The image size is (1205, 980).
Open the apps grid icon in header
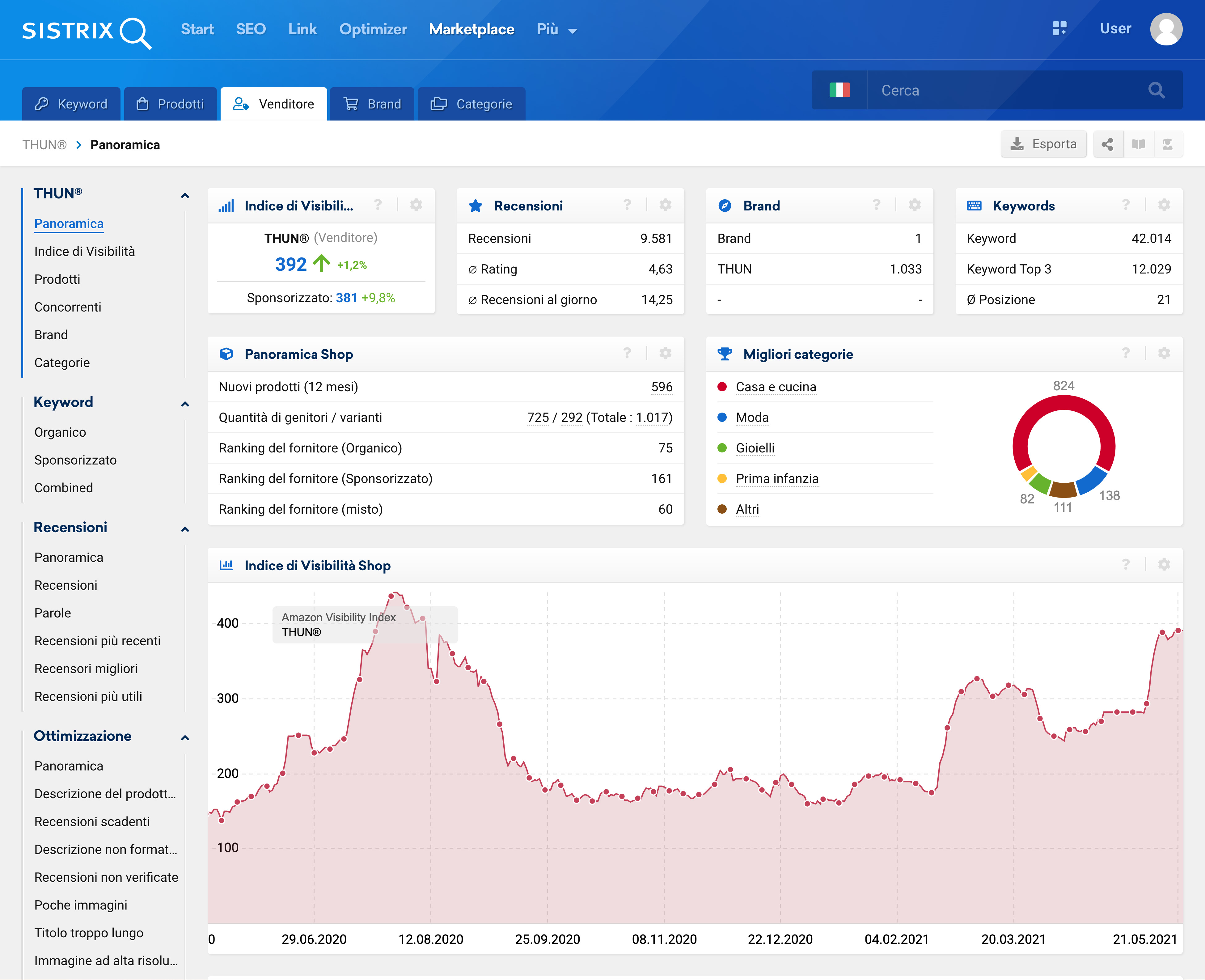(x=1059, y=29)
